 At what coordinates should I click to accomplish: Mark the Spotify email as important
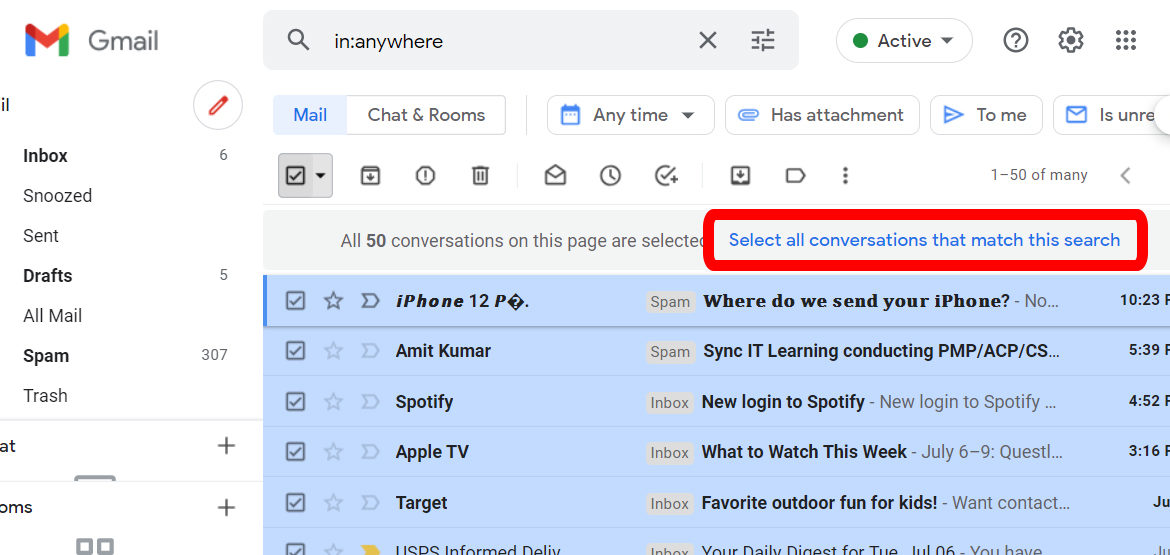click(370, 401)
